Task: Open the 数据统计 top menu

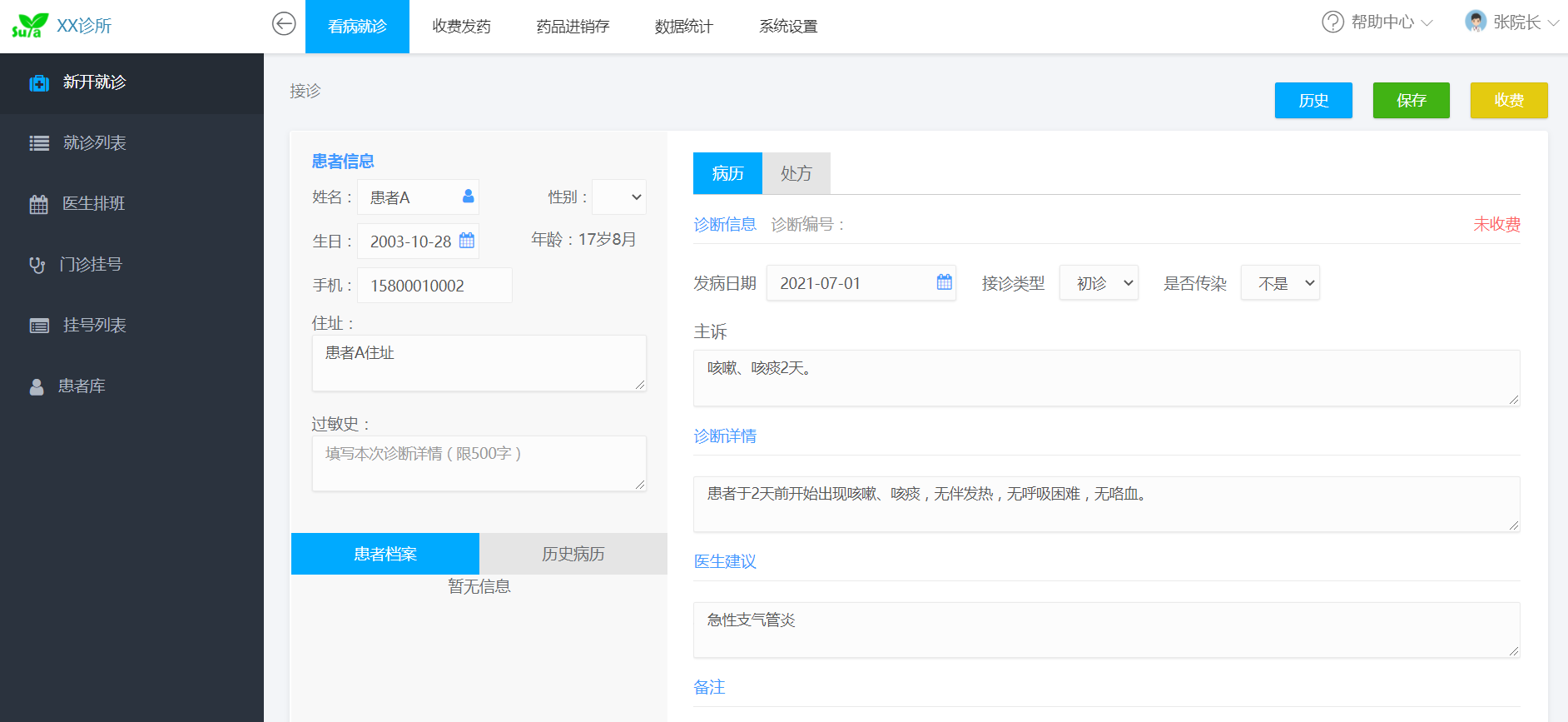Action: click(x=683, y=27)
